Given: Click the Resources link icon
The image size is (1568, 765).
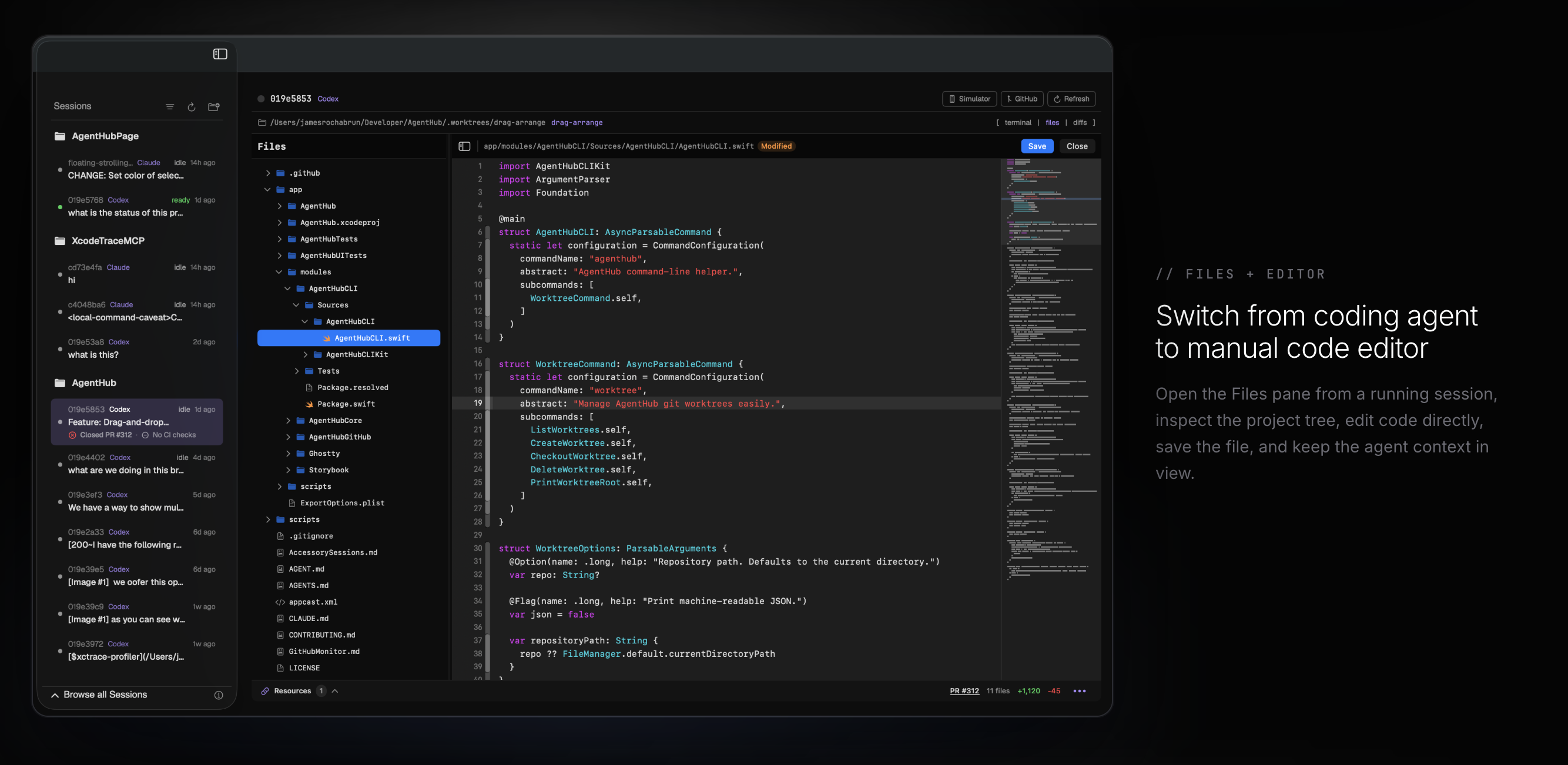Looking at the screenshot, I should pos(265,691).
